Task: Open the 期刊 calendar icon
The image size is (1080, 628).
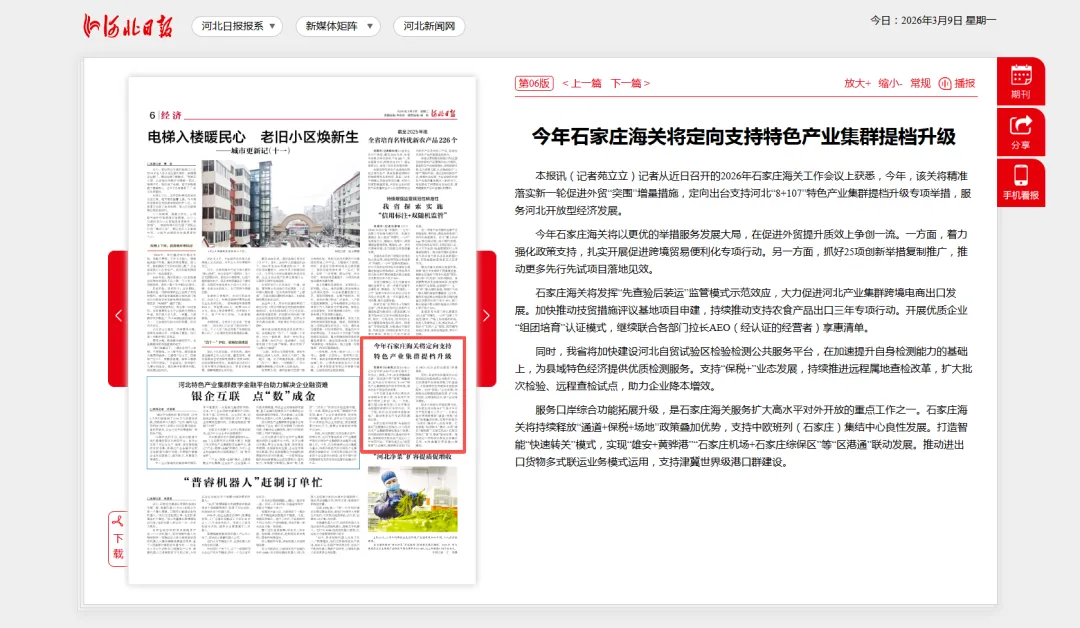Action: click(1021, 81)
